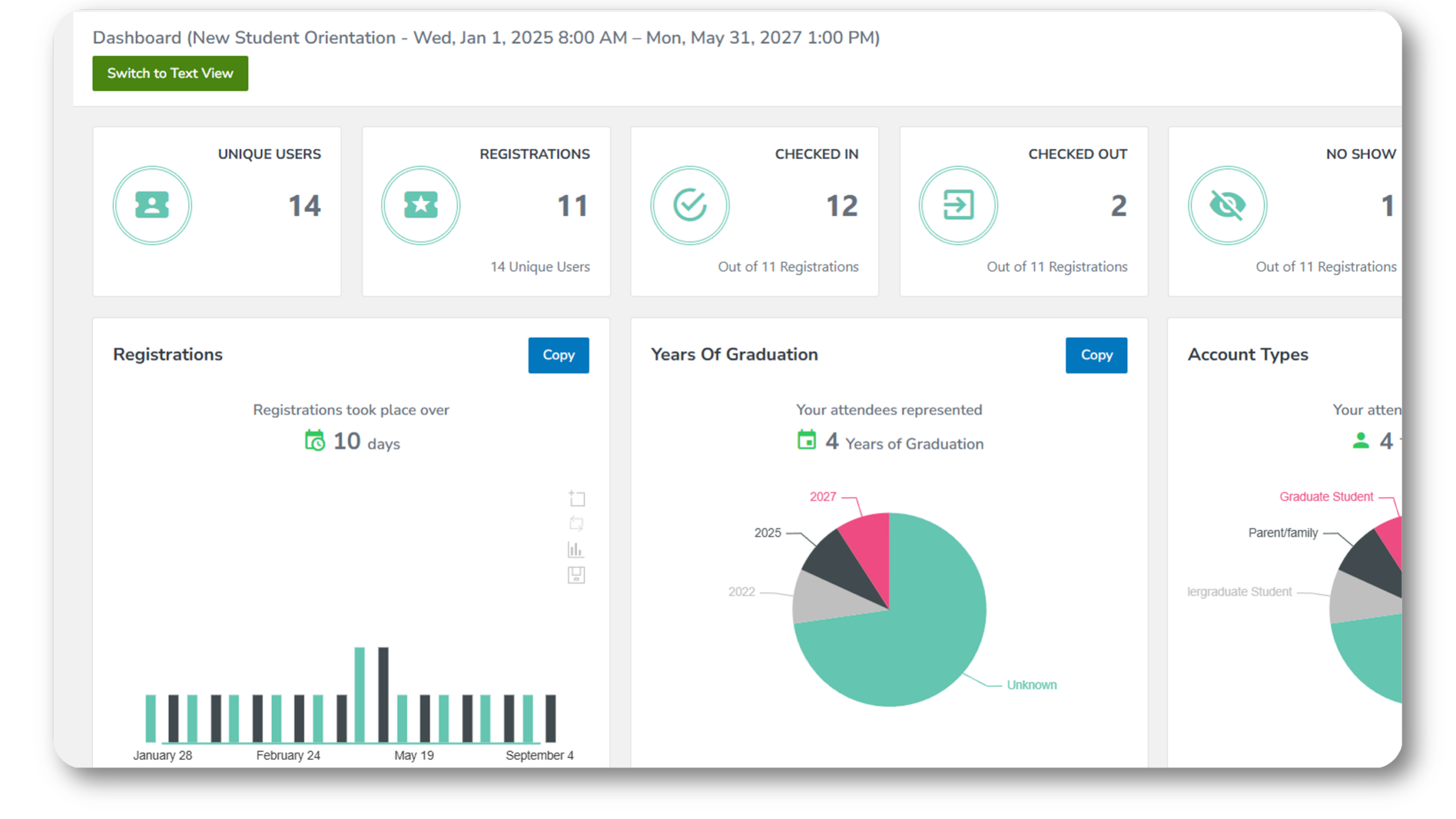Click the 'UNIQUE USERS' card heading

tap(269, 154)
